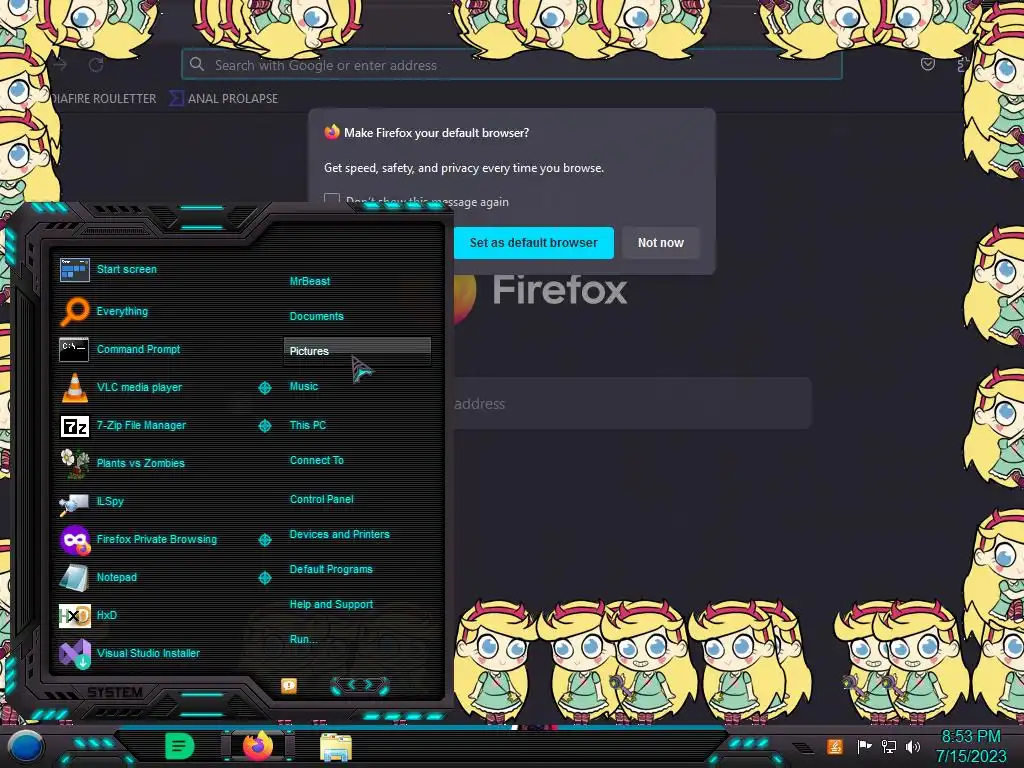Click Command Prompt label text
The image size is (1024, 768).
[x=138, y=349]
